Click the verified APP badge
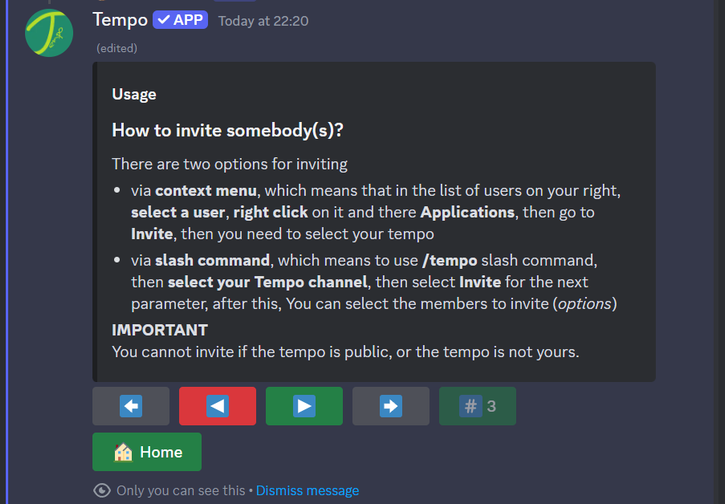 click(x=180, y=20)
